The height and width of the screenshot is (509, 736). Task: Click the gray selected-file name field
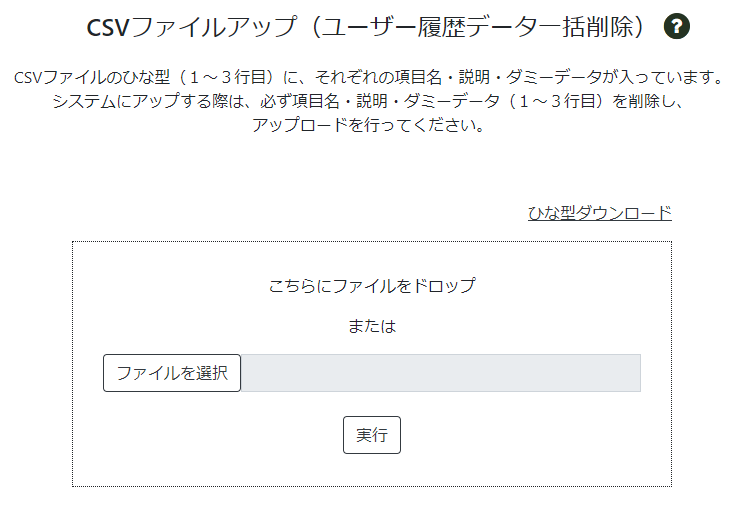(x=441, y=373)
